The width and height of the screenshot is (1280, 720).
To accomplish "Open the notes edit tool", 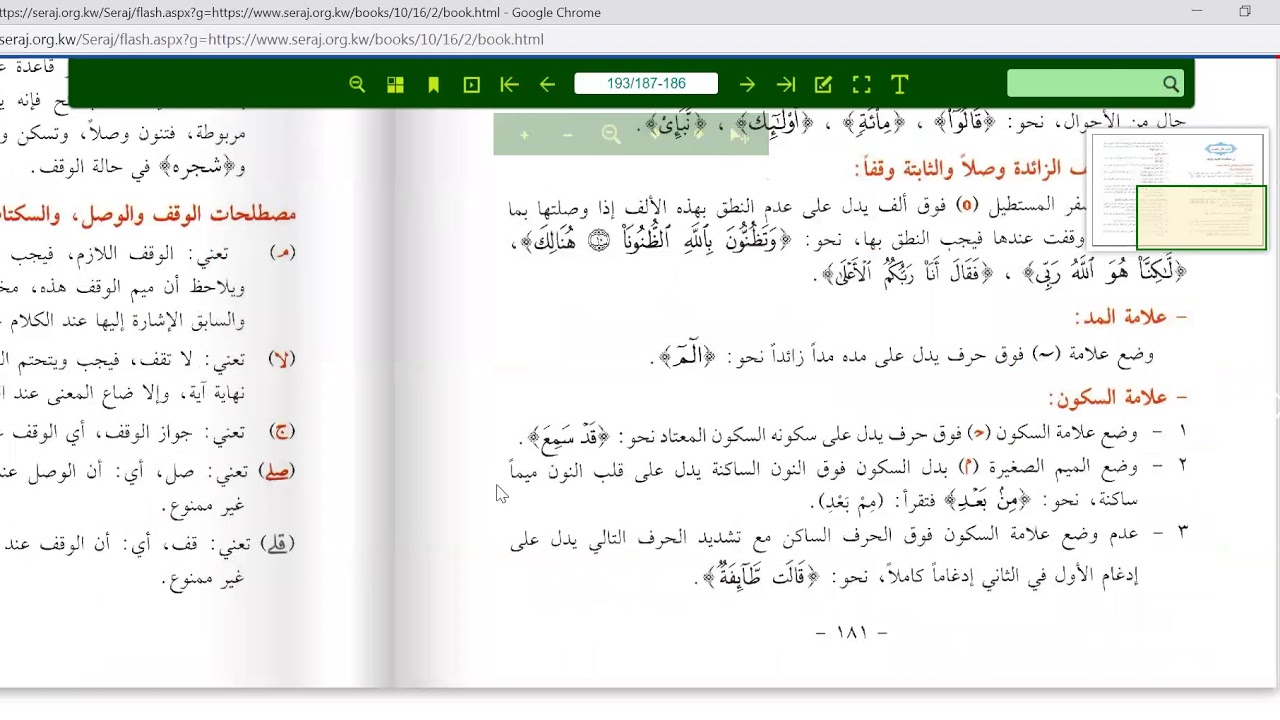I will 823,85.
